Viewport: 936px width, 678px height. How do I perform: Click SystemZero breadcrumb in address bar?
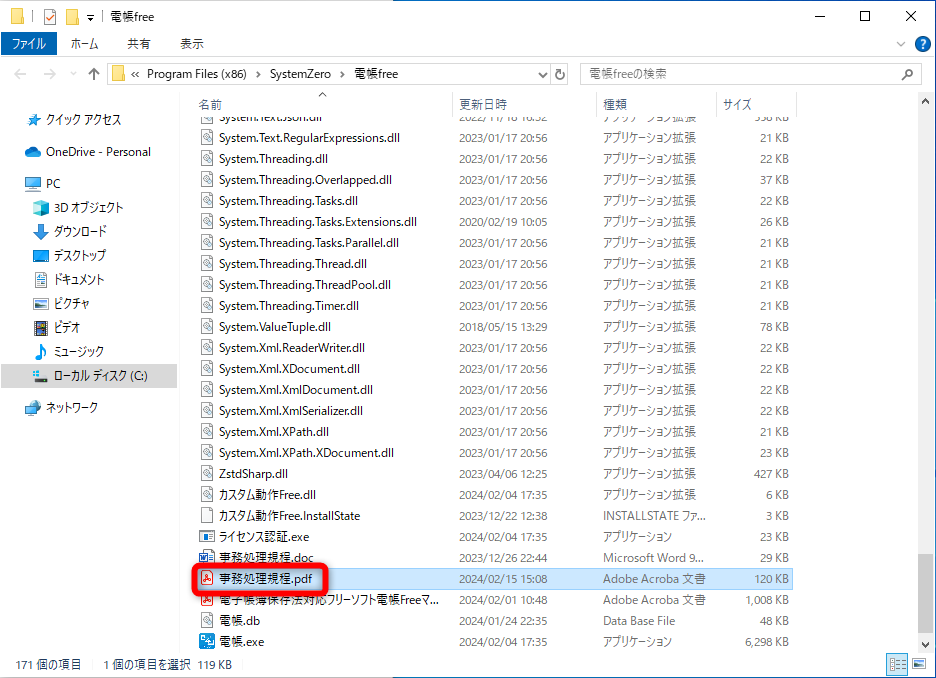[x=300, y=74]
